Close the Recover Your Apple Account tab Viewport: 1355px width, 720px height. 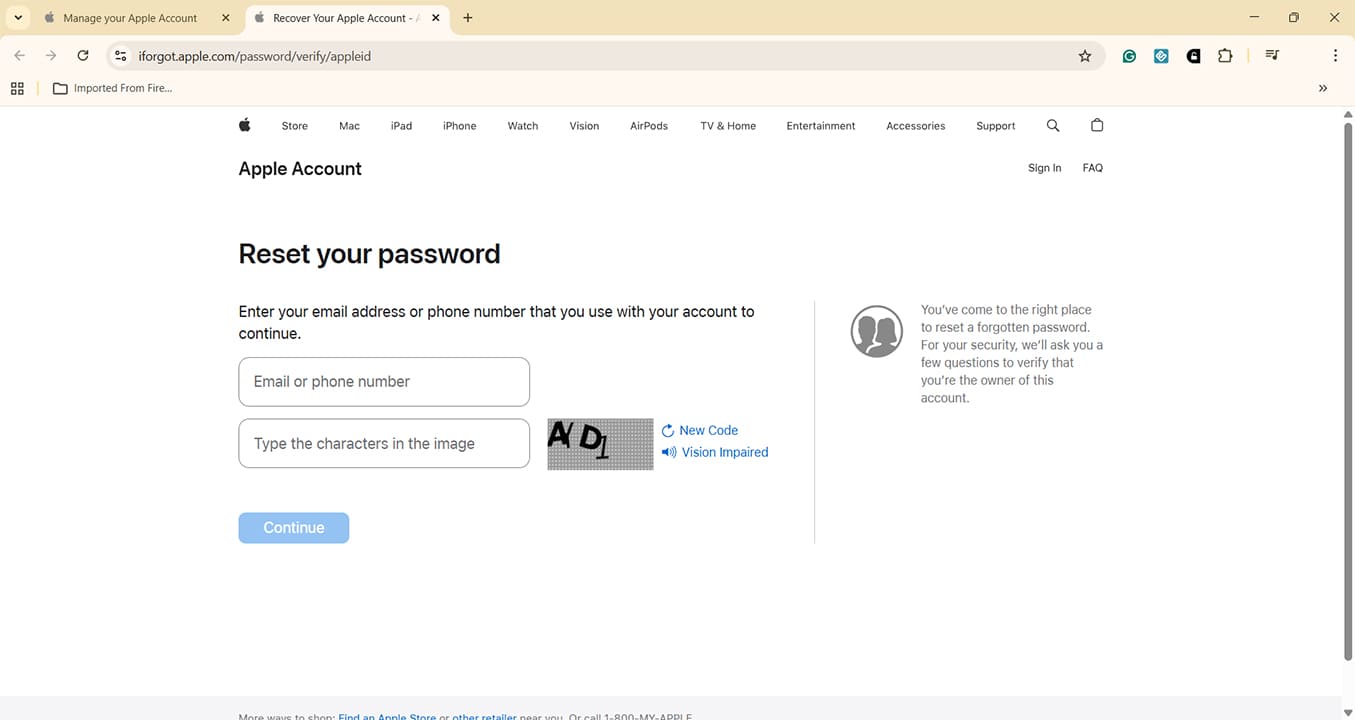[x=435, y=18]
